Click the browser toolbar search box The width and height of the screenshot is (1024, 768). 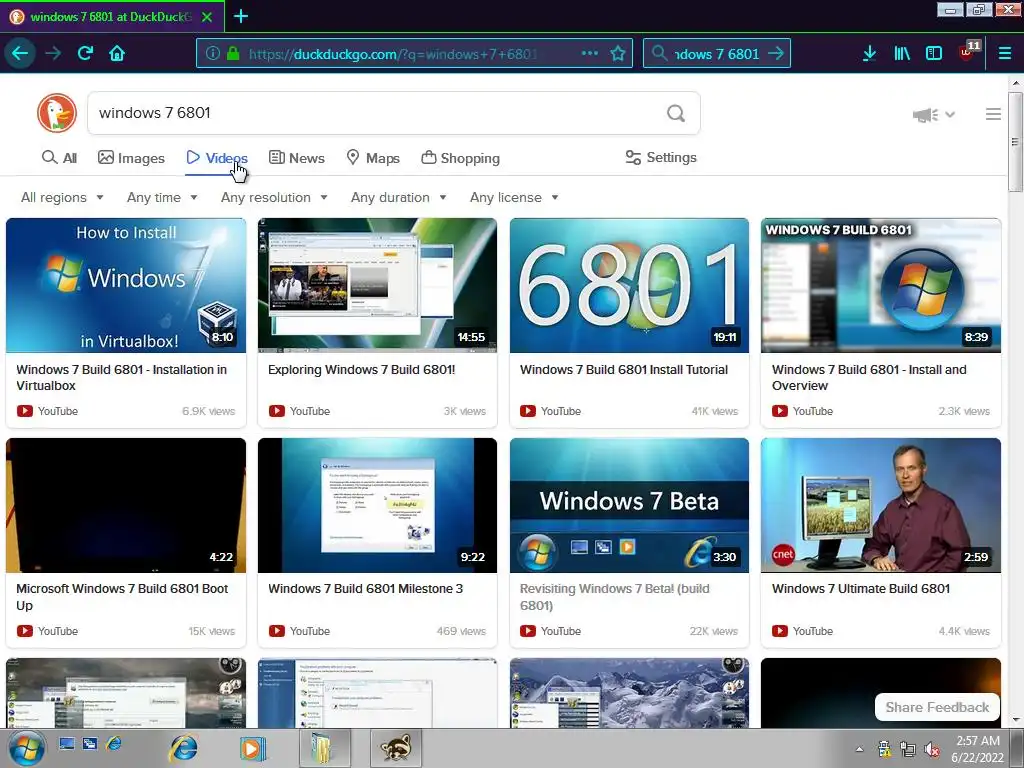716,53
